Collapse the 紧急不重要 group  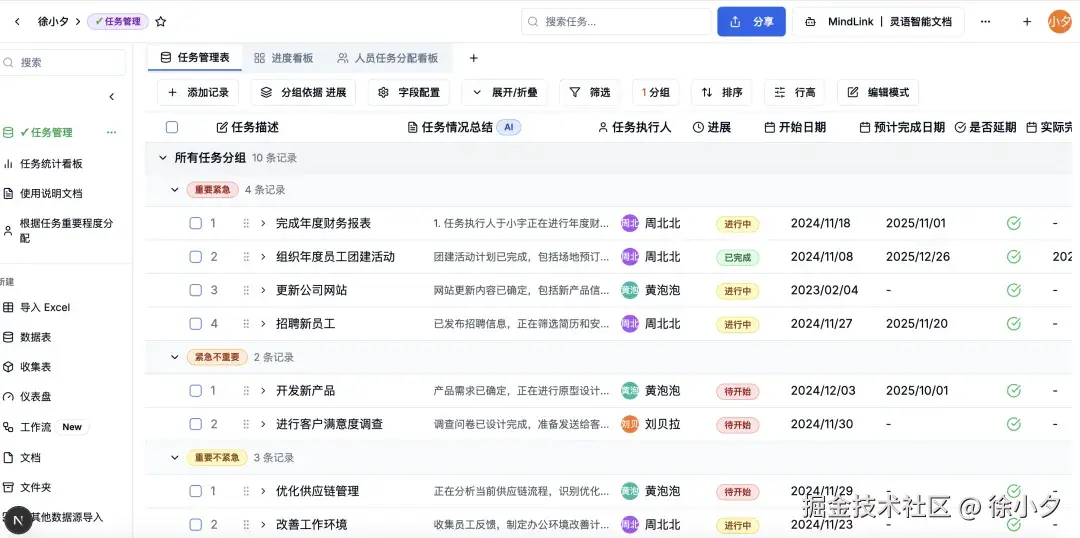174,357
